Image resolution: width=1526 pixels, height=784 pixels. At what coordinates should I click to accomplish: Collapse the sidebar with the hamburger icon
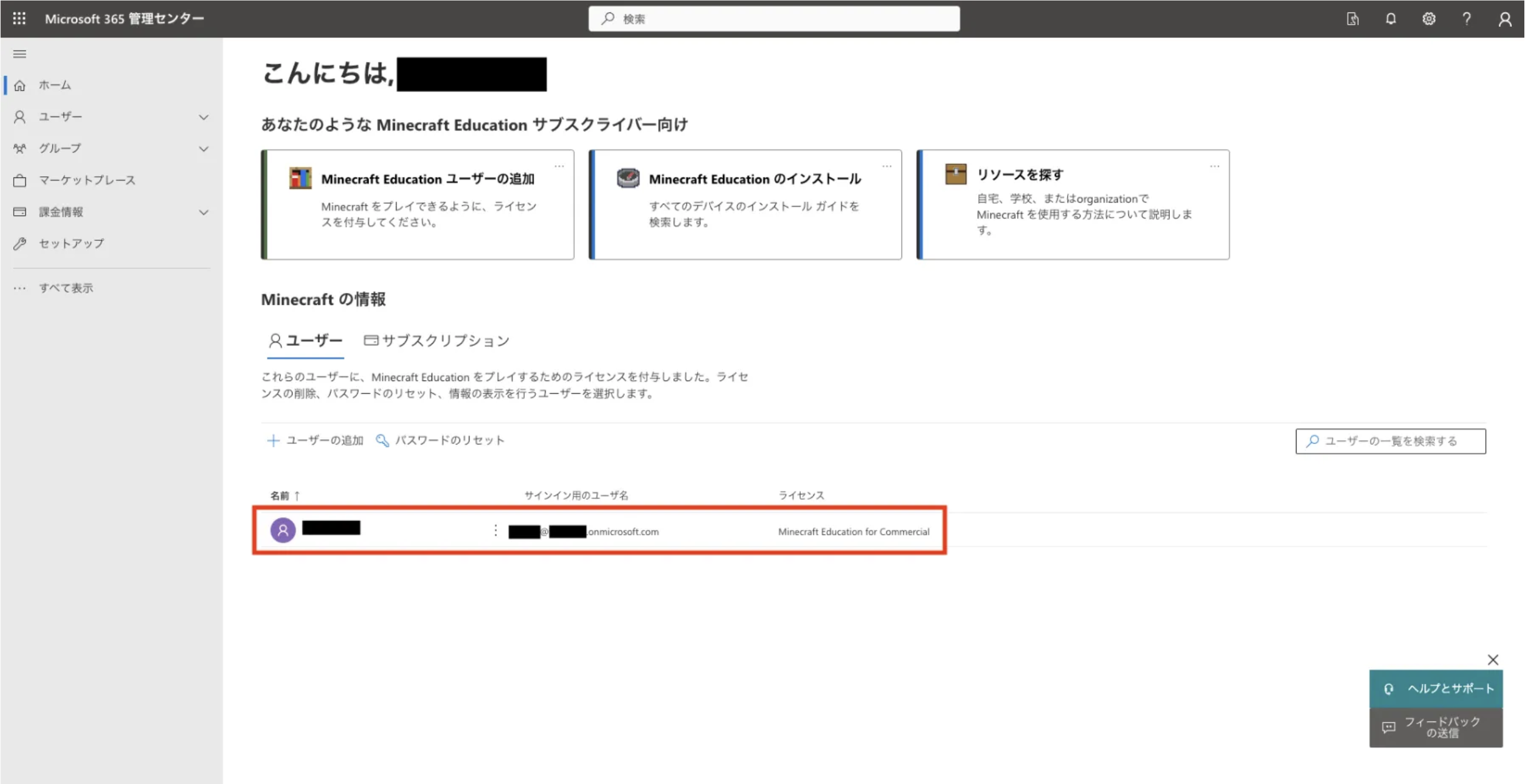tap(20, 53)
